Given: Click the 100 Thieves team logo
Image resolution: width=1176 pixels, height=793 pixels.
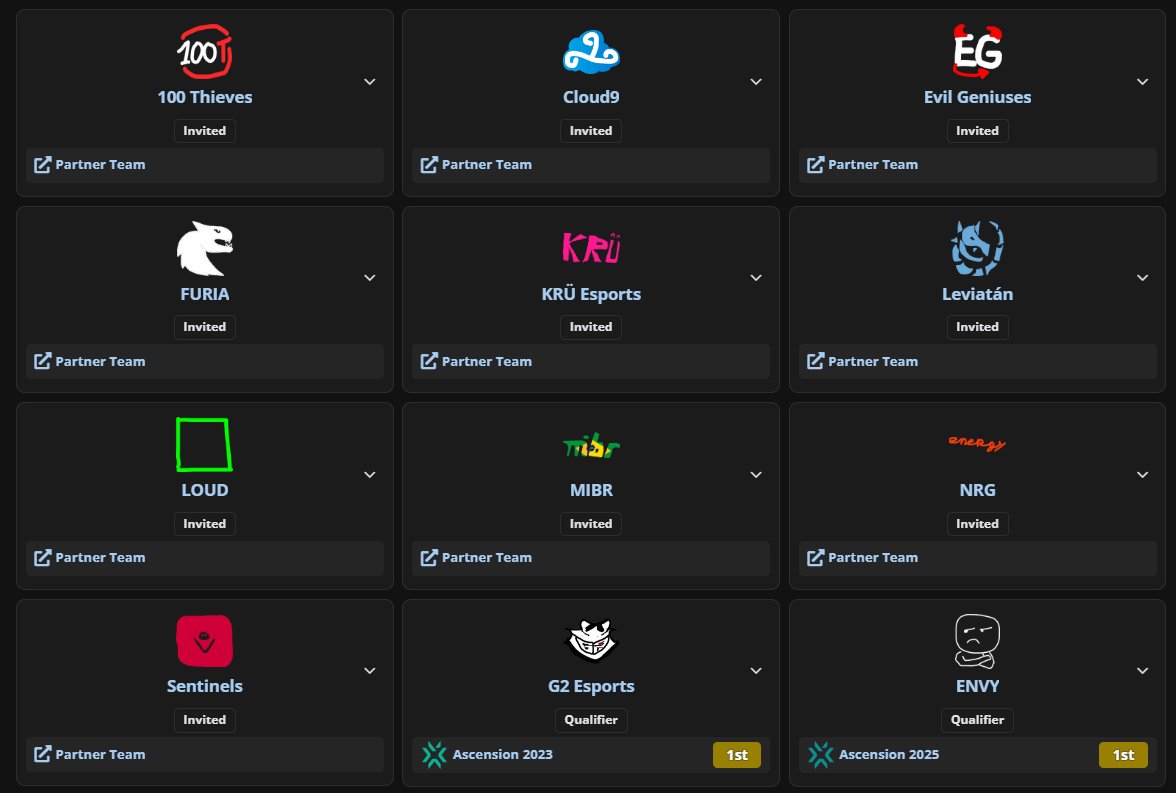Looking at the screenshot, I should click(x=205, y=52).
